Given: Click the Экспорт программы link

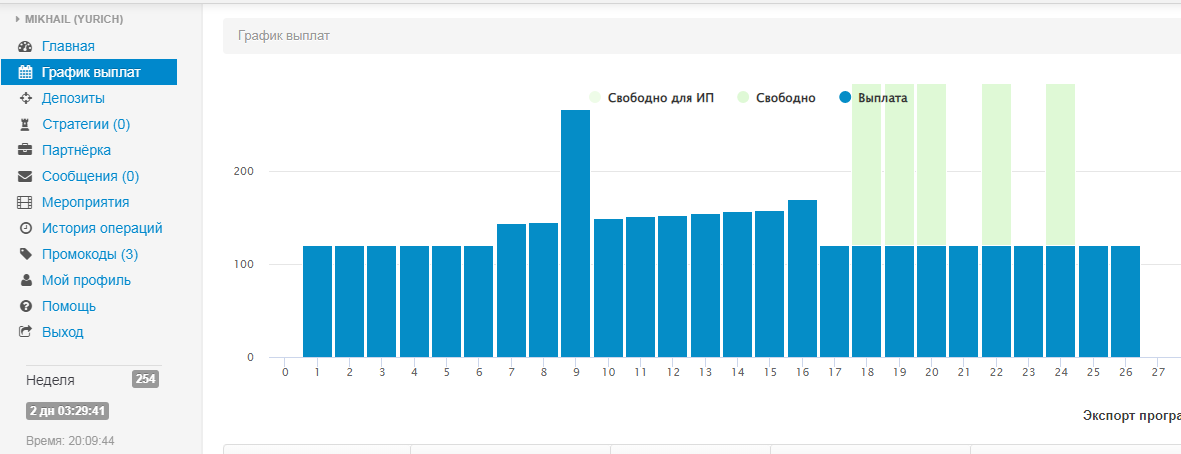Looking at the screenshot, I should click(1130, 415).
